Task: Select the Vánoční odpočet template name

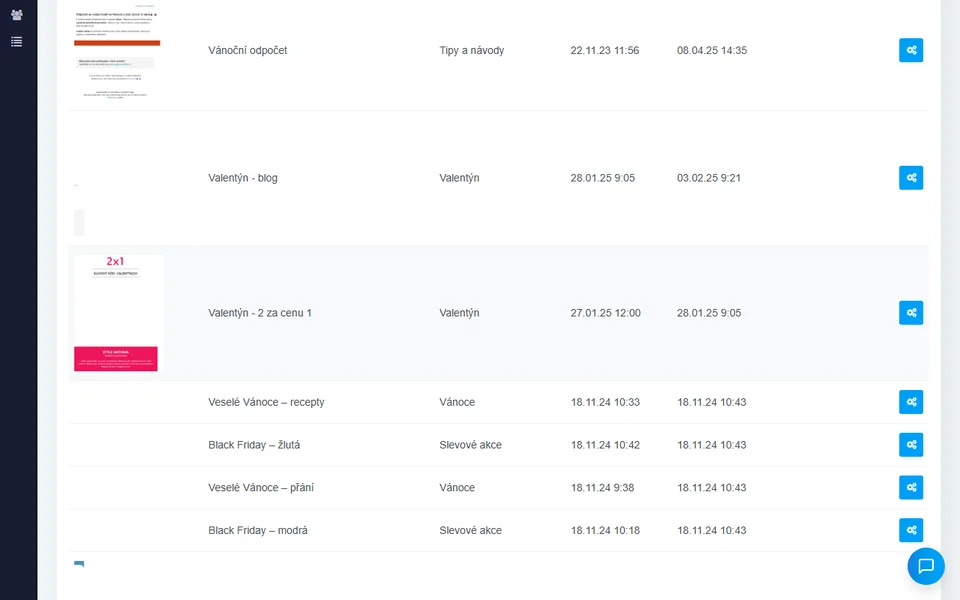Action: point(247,50)
